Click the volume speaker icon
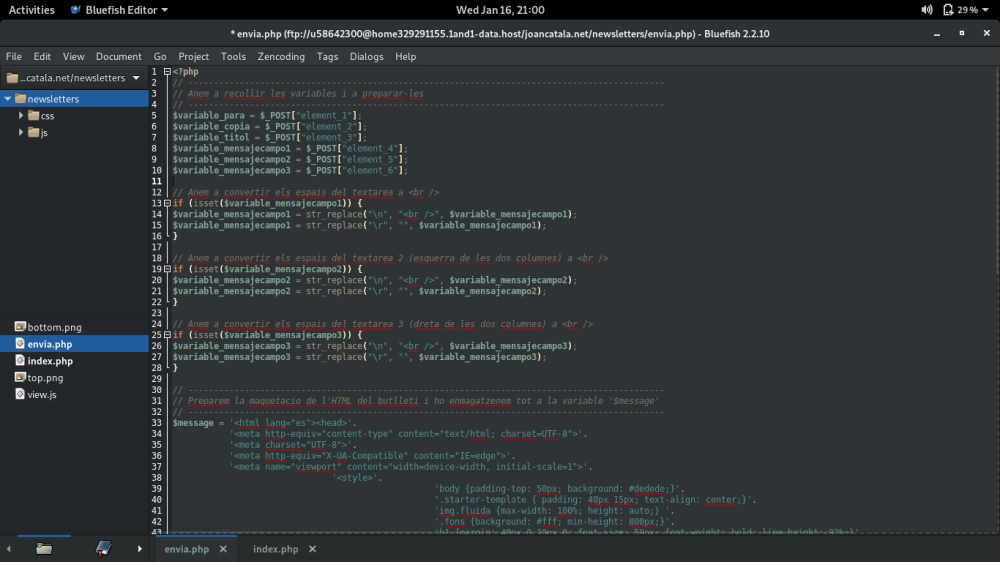This screenshot has width=1000, height=562. pos(927,10)
